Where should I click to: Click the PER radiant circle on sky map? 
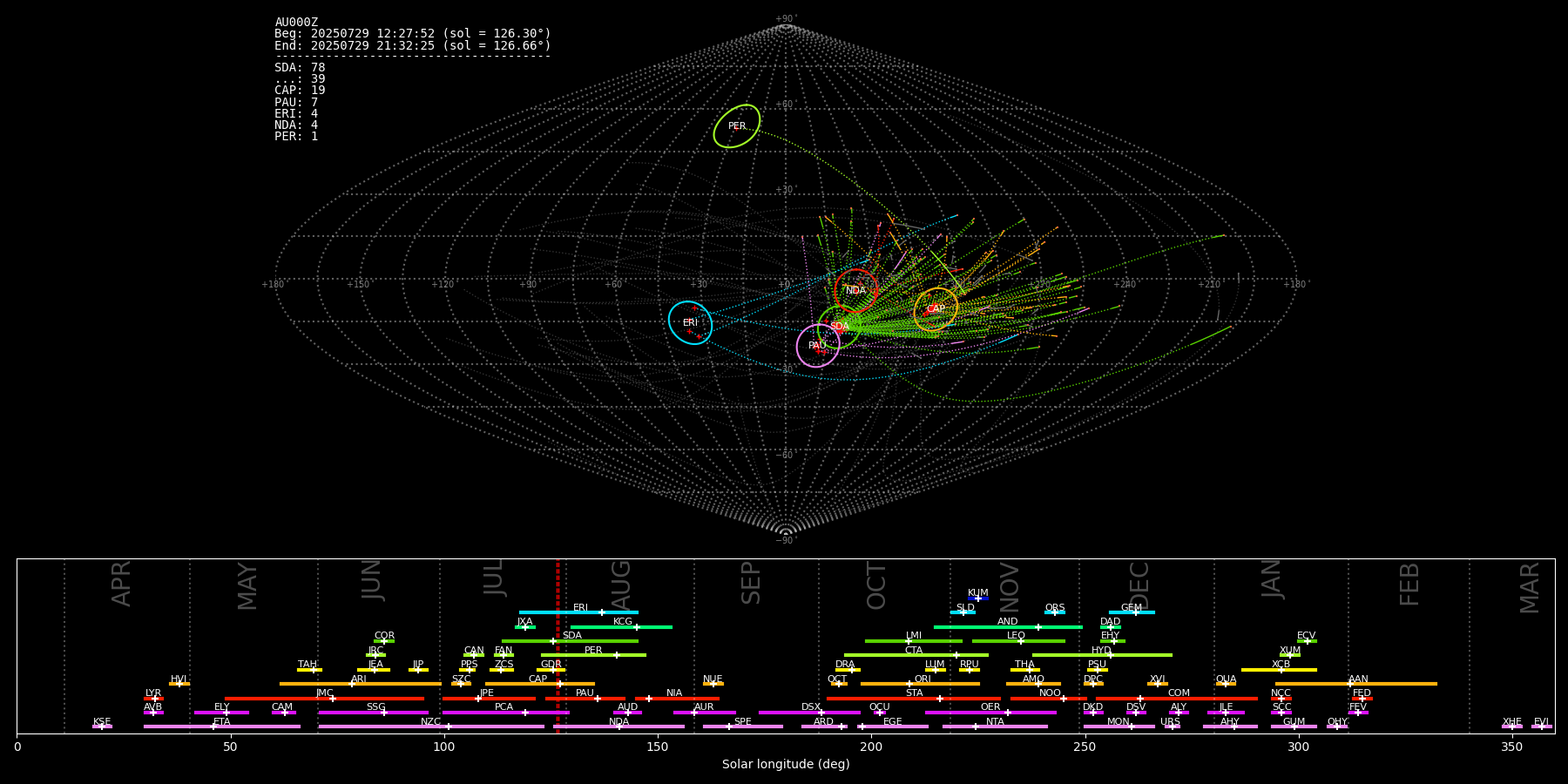737,125
